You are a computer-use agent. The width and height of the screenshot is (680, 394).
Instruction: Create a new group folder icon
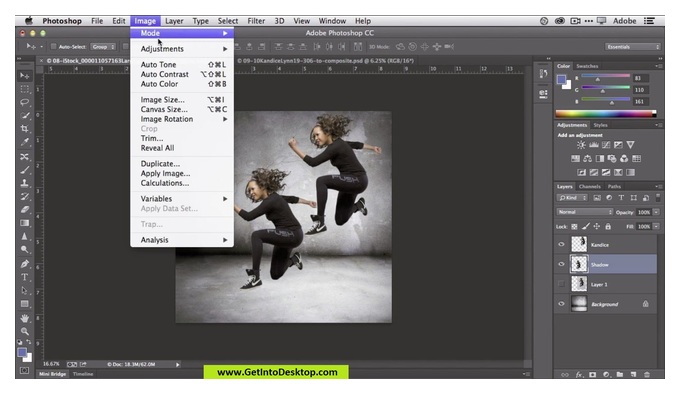[x=620, y=374]
